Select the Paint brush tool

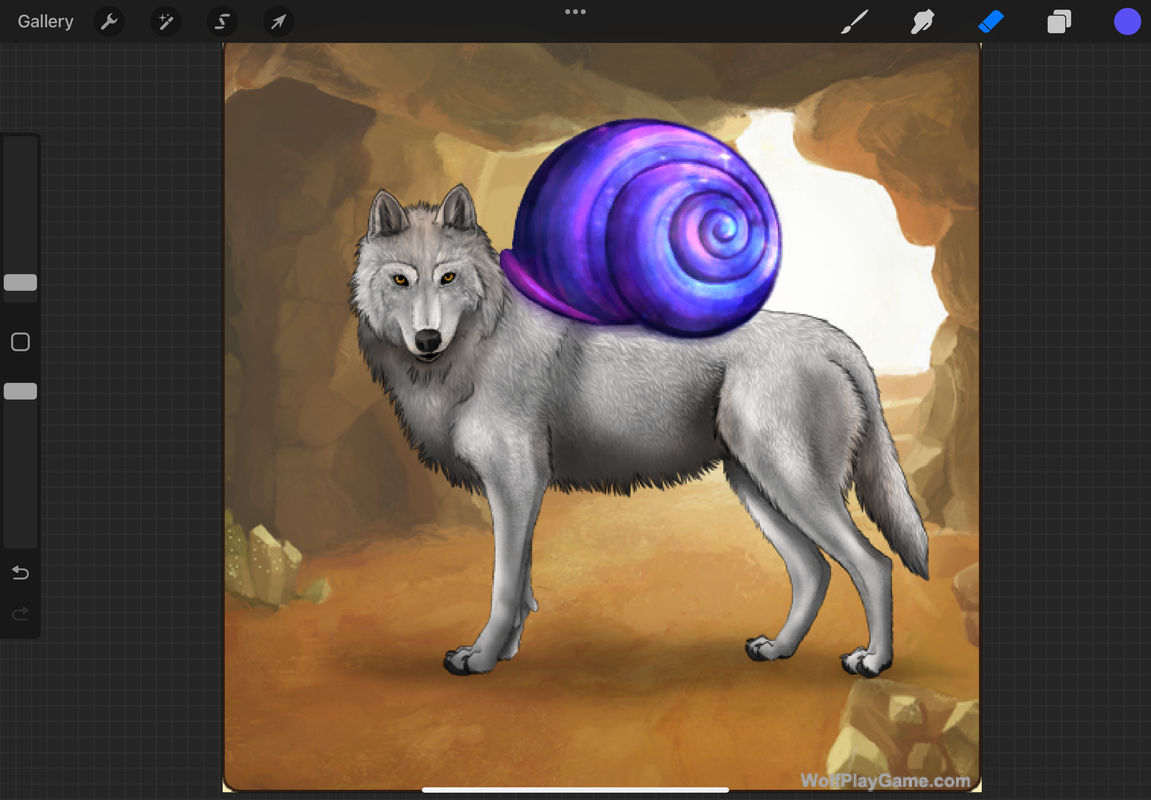click(854, 21)
